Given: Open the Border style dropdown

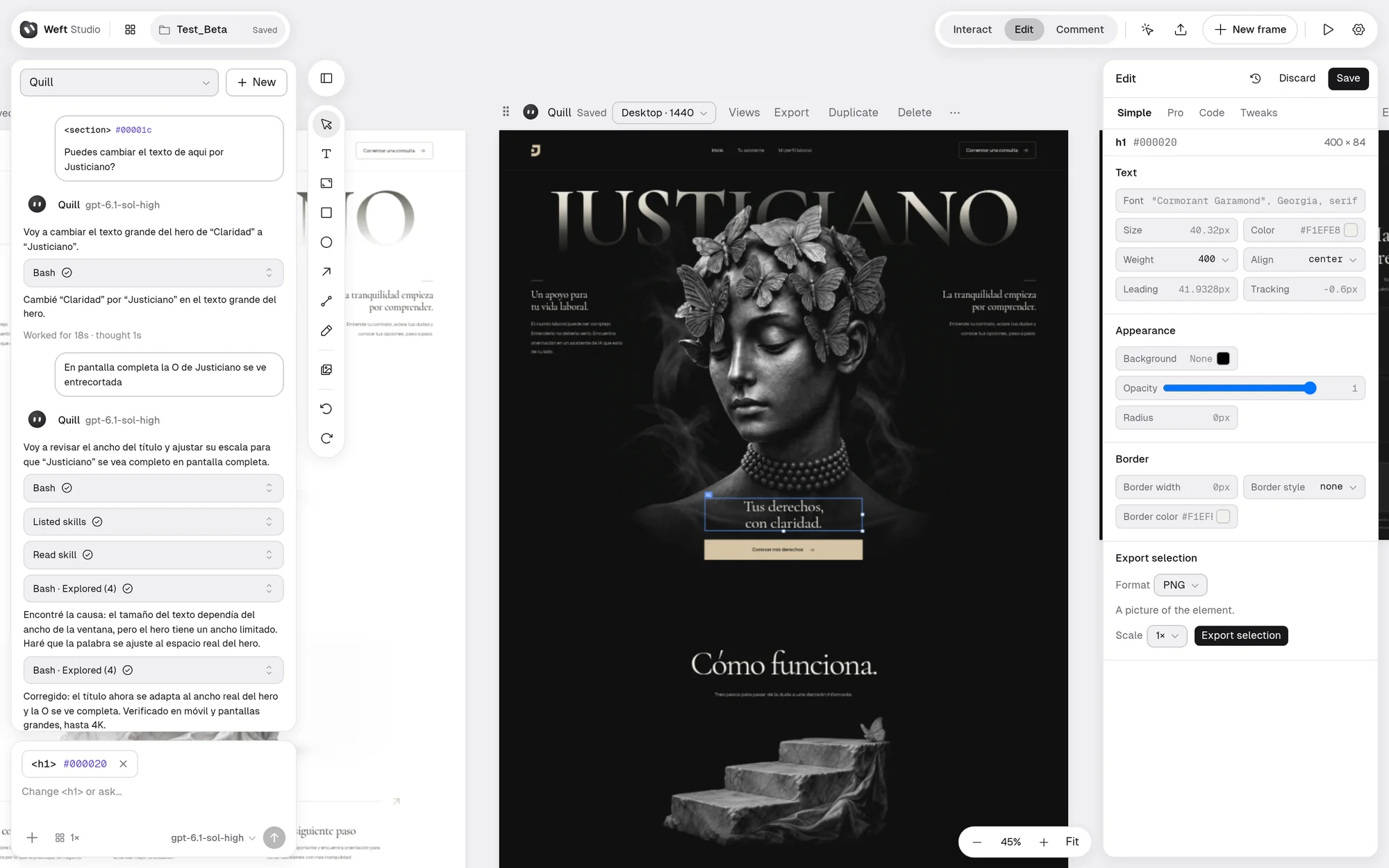Looking at the screenshot, I should [x=1304, y=487].
